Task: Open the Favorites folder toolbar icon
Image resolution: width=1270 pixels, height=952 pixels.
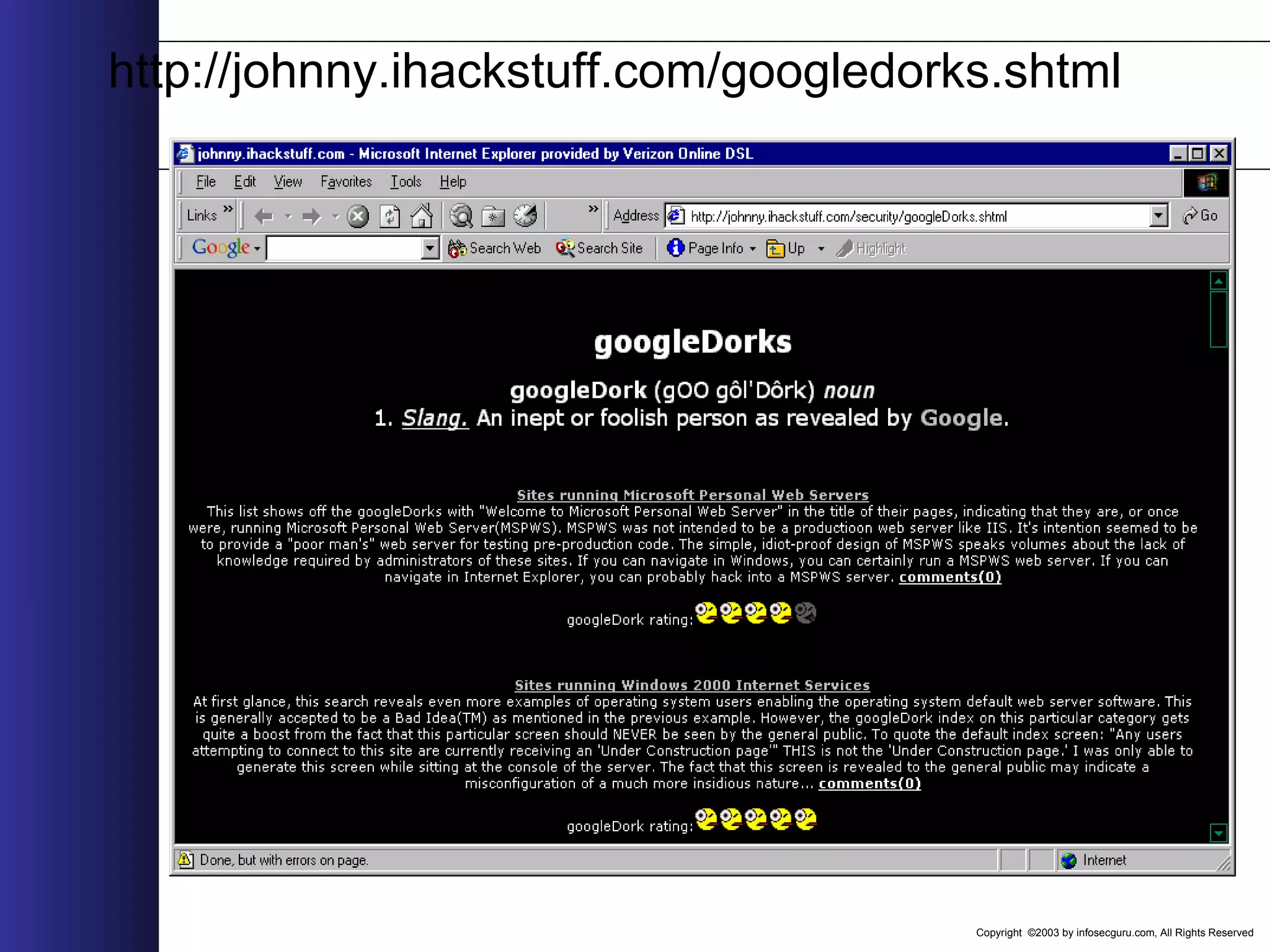Action: click(493, 216)
